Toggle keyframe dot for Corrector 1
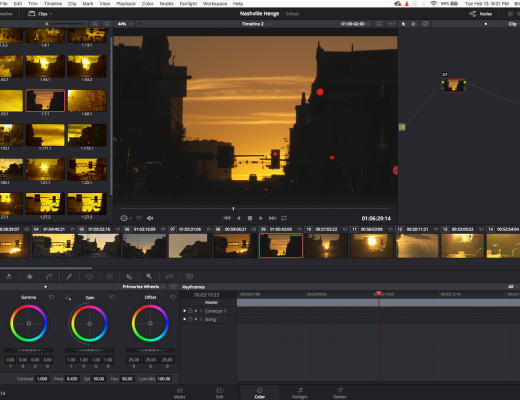520x400 pixels. tap(184, 311)
